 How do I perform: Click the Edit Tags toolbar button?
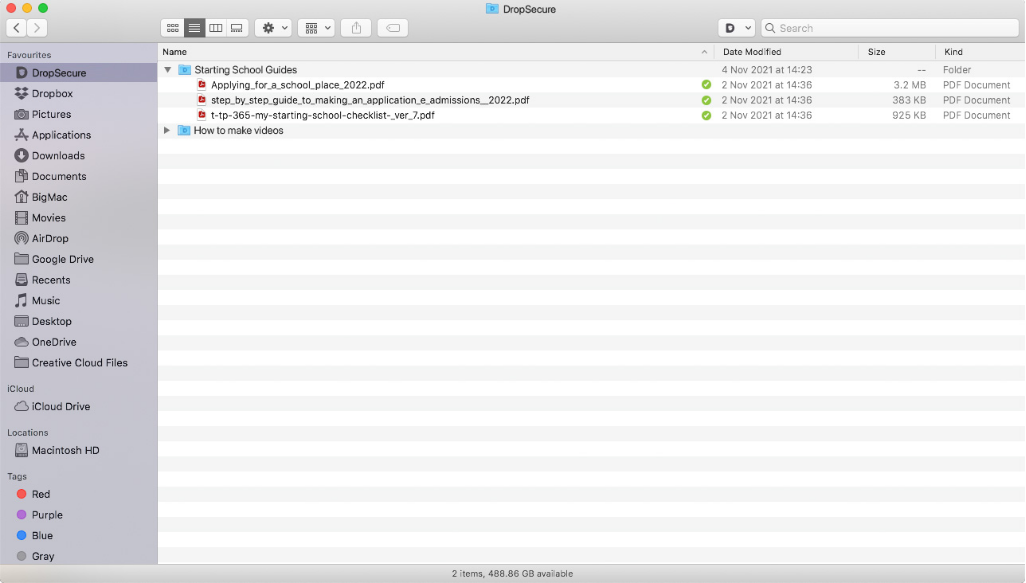coord(393,28)
